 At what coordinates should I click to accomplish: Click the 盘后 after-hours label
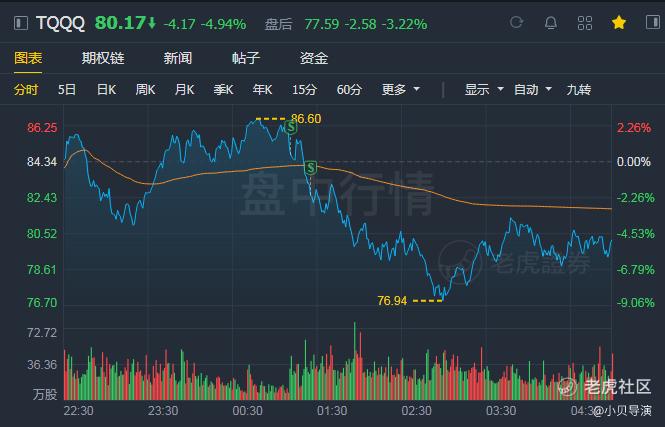tap(278, 24)
